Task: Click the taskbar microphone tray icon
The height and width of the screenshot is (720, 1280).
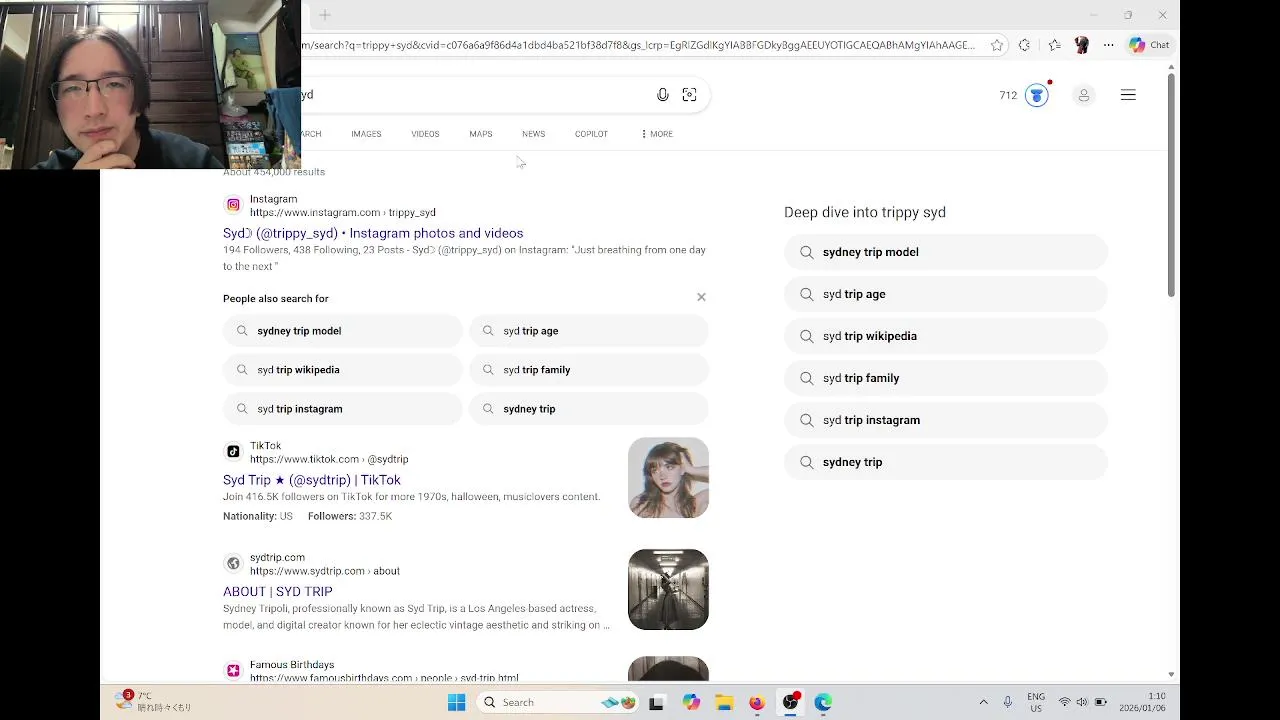Action: click(x=1008, y=702)
